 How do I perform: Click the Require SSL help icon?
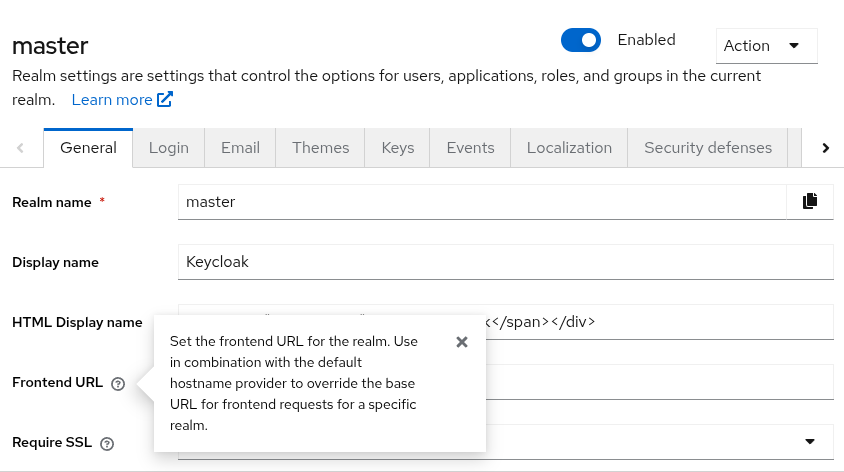(x=107, y=443)
